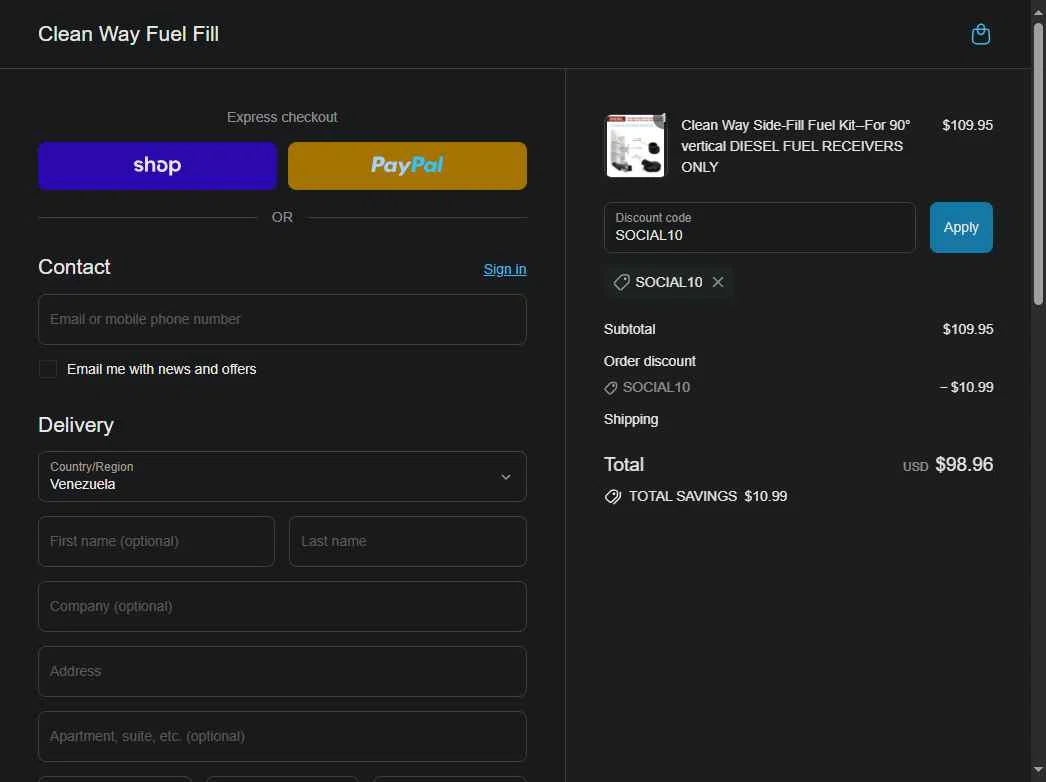Click the 'TOTAL SAVINGS $10.99' text
The image size is (1046, 782).
point(708,496)
